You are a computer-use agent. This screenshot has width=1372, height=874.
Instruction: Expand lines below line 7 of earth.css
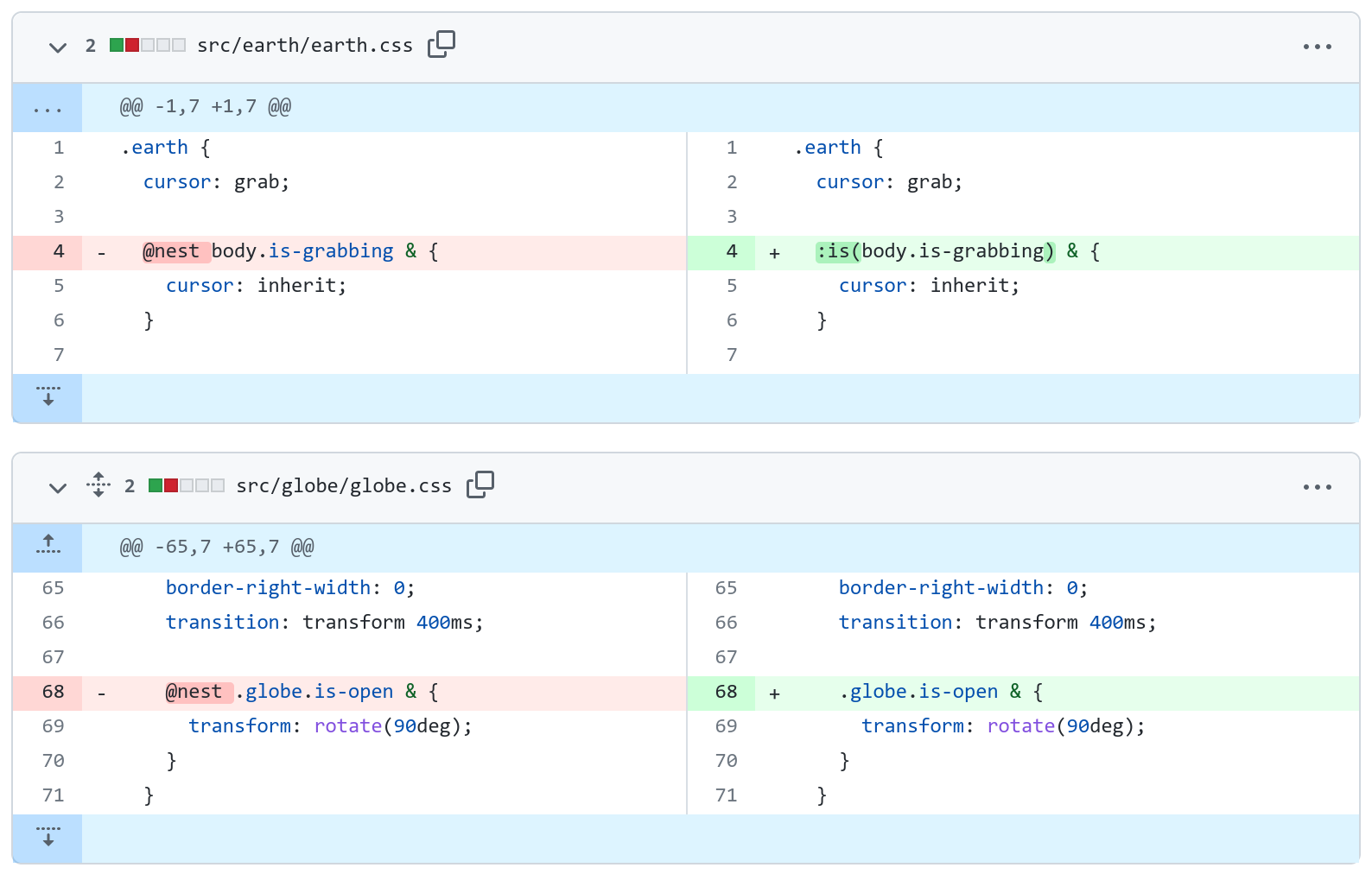[48, 398]
